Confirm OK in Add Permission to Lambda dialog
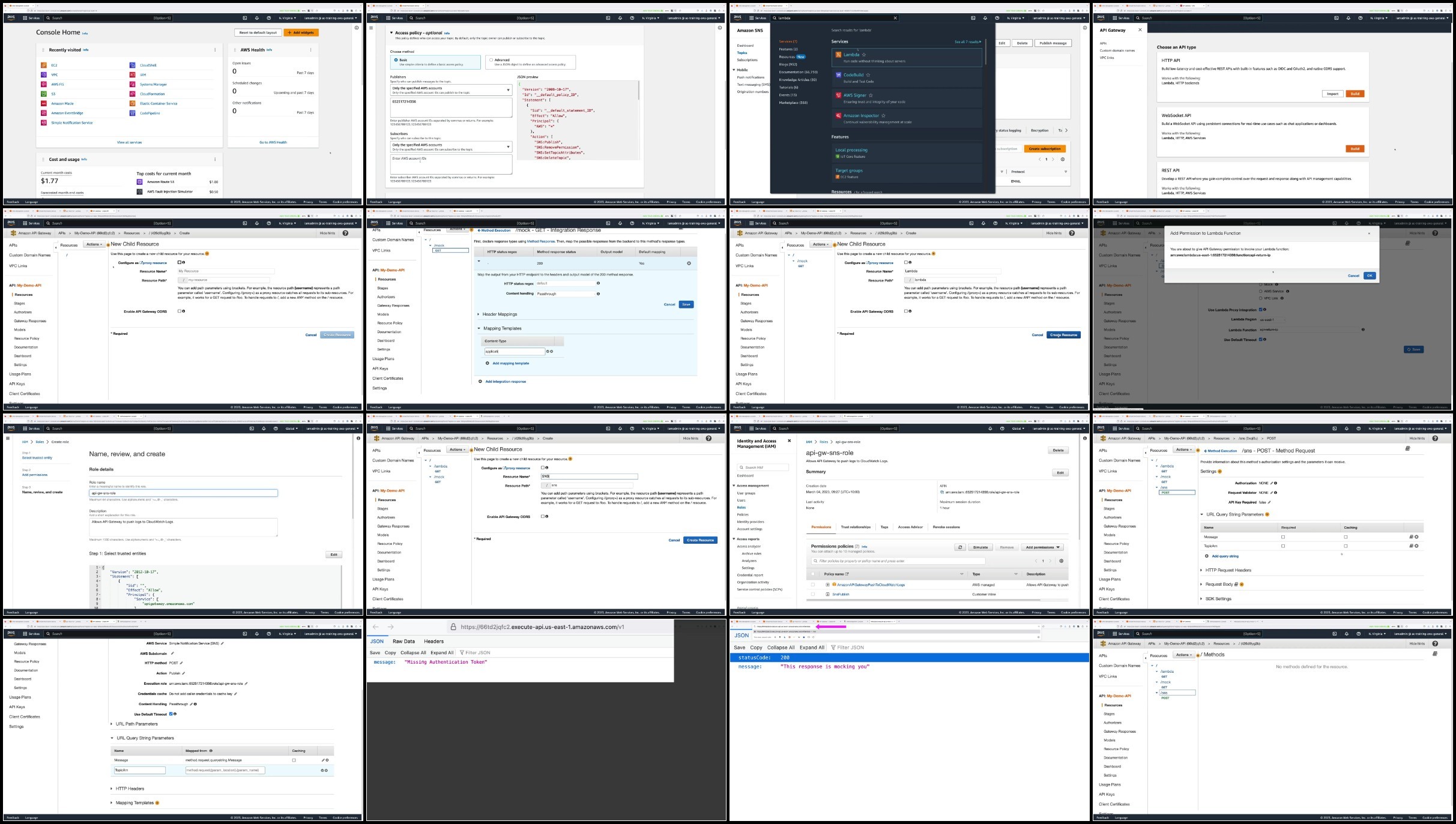The width and height of the screenshot is (1456, 824). (1370, 275)
